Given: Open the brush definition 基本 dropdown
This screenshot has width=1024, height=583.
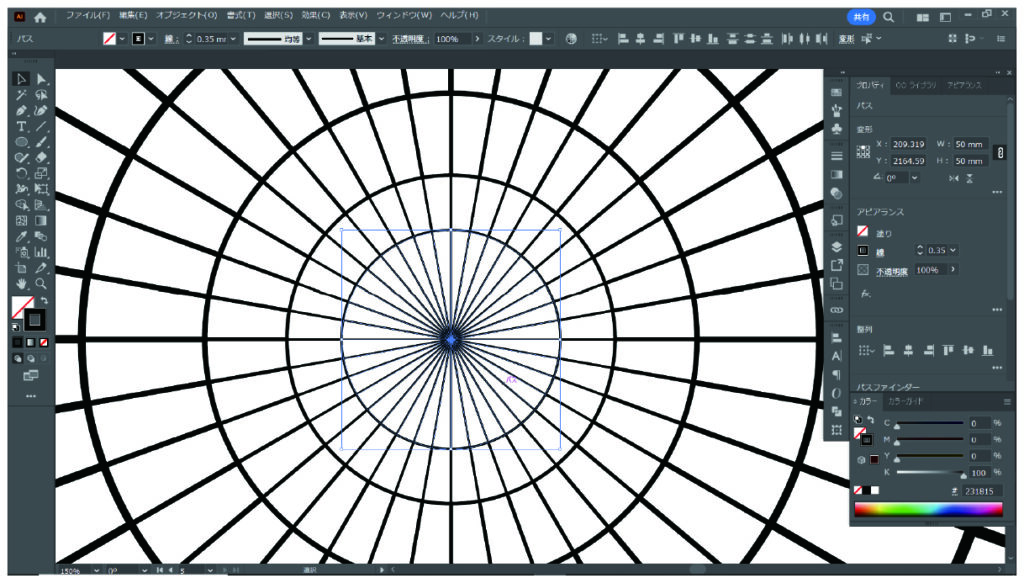Looking at the screenshot, I should (381, 39).
